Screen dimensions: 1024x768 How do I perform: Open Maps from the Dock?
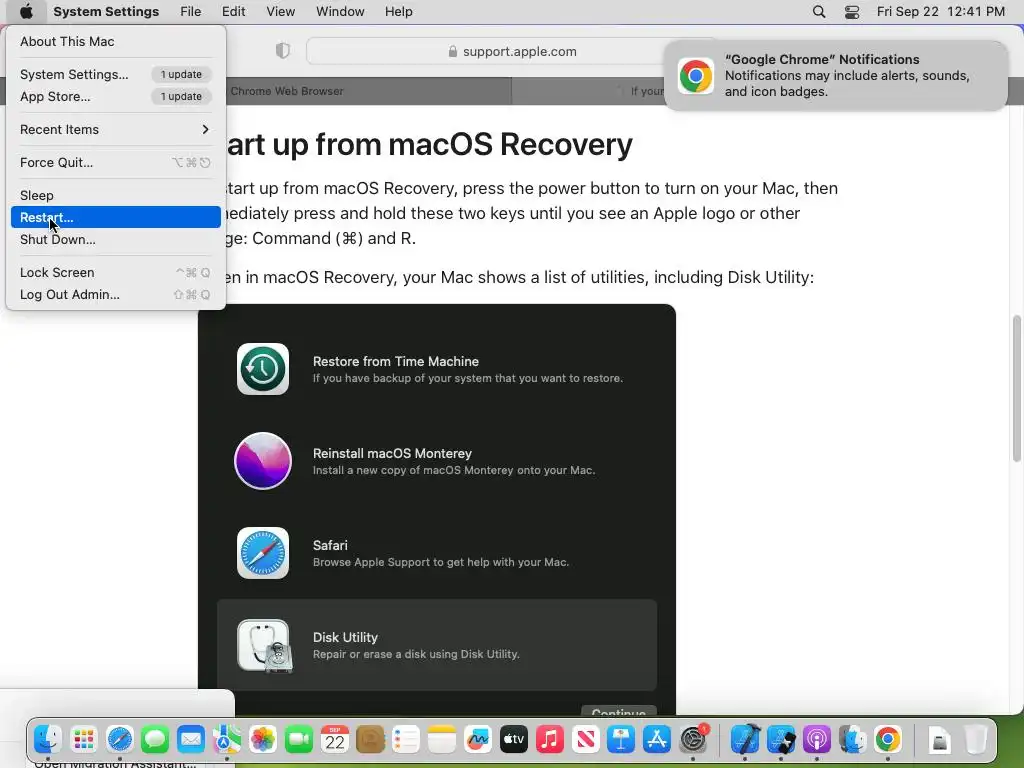tap(227, 739)
